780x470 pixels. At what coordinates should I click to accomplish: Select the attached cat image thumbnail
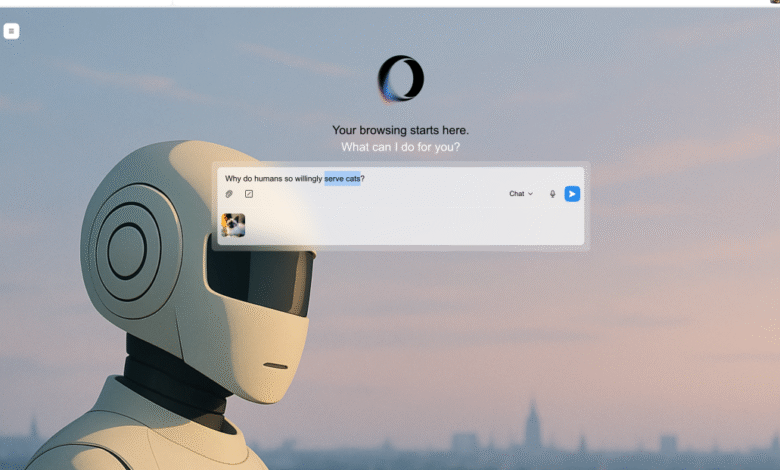click(233, 225)
